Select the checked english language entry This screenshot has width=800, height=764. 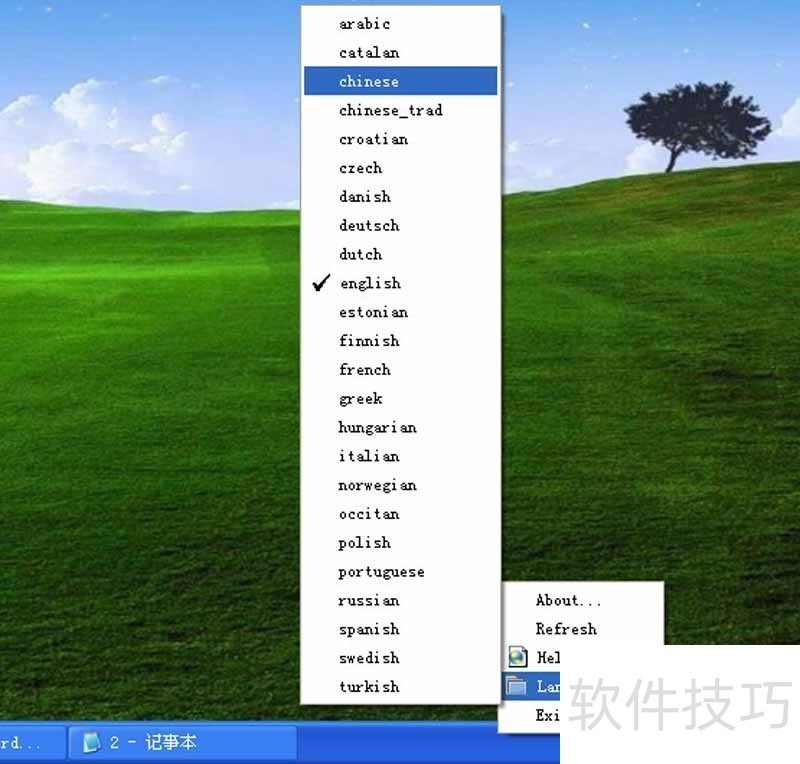tap(401, 283)
